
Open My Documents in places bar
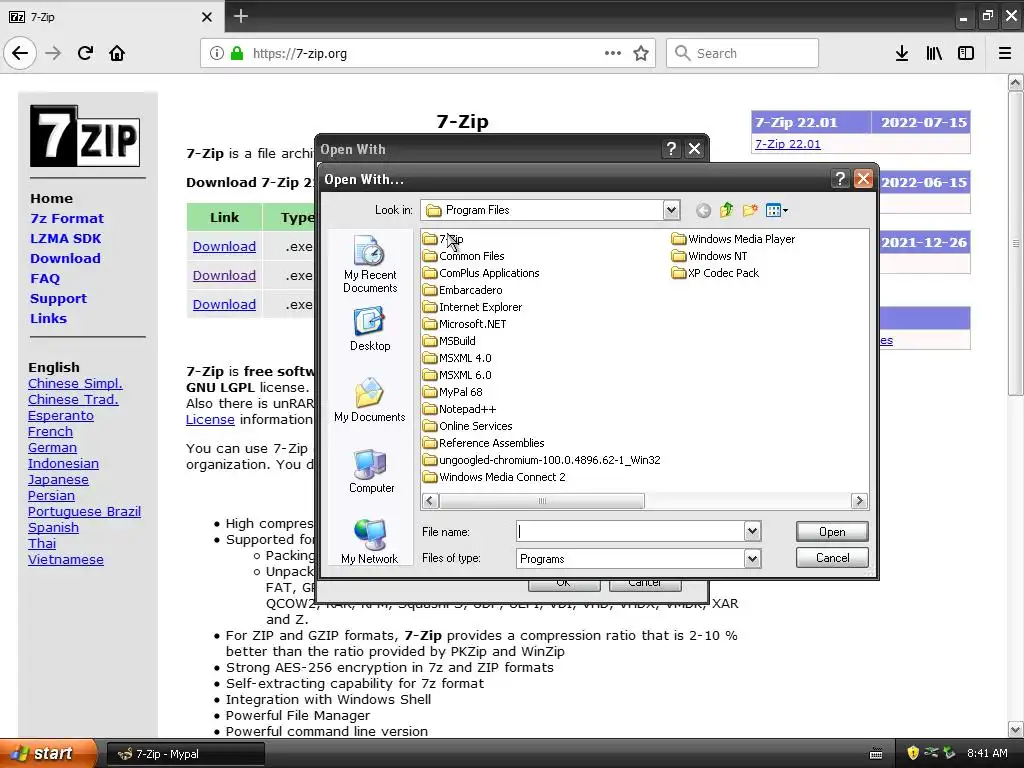[370, 400]
